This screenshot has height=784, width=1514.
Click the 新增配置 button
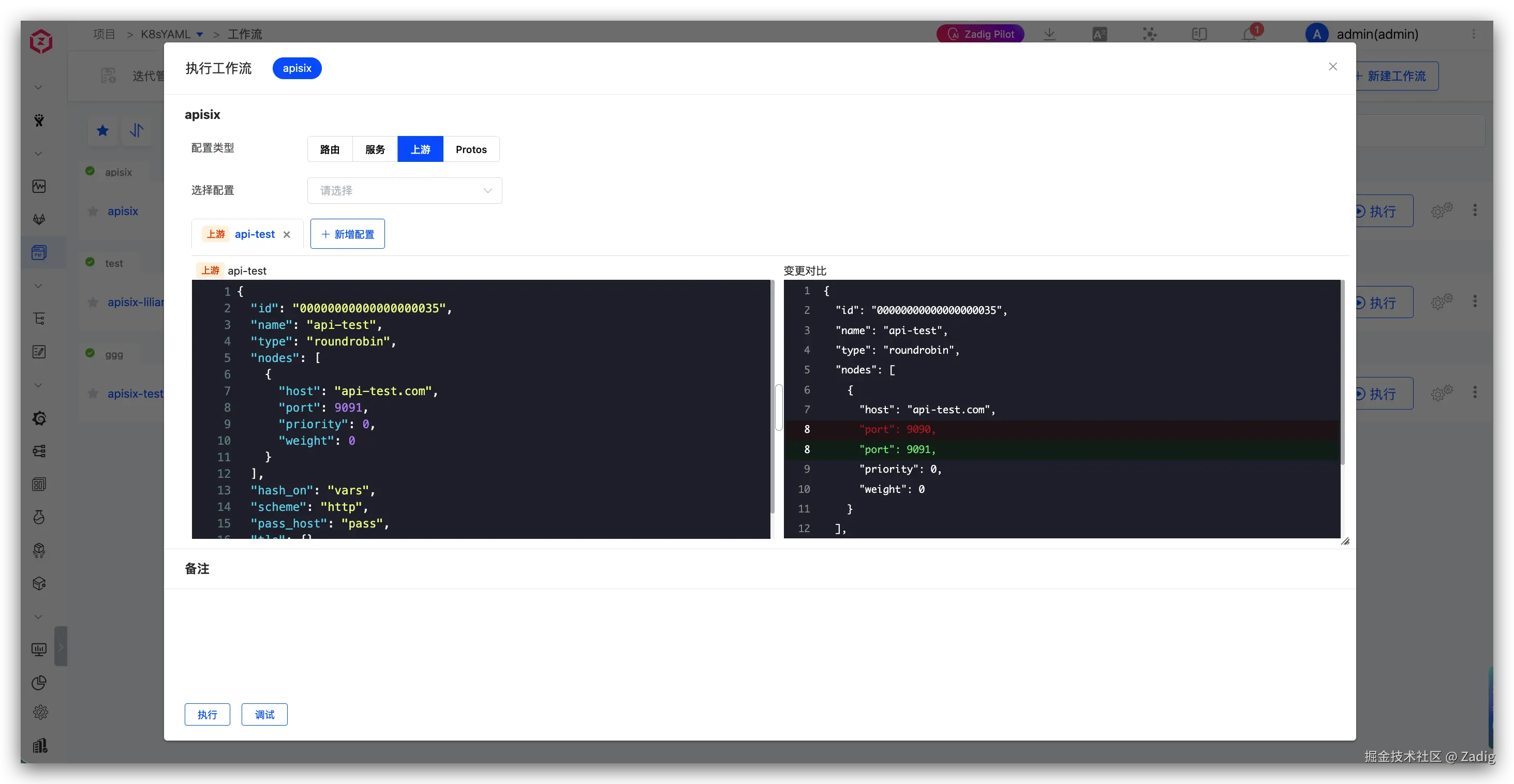point(347,234)
